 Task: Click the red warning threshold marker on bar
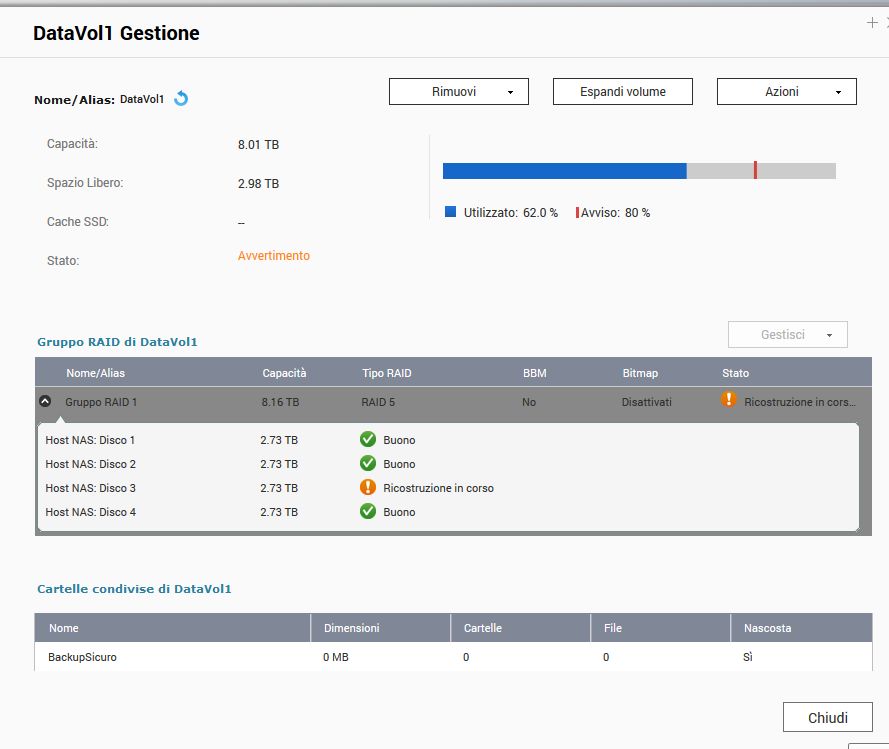click(755, 171)
